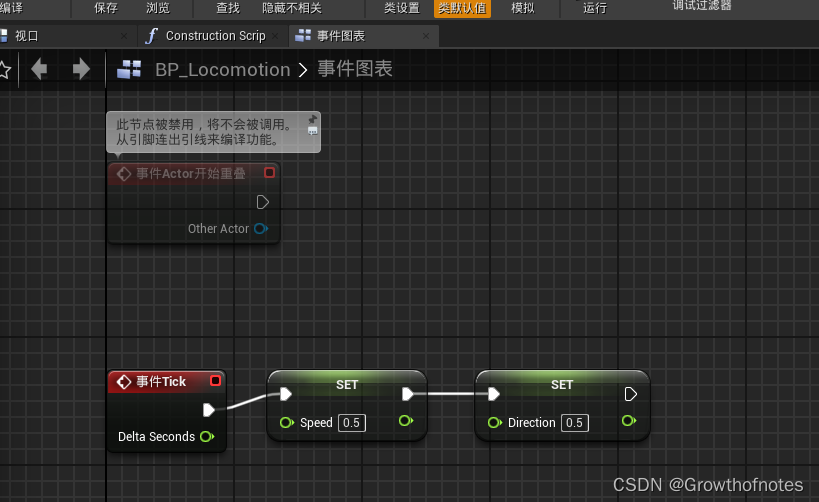
Task: Click the 事件Tick exec output pin
Action: tap(208, 410)
